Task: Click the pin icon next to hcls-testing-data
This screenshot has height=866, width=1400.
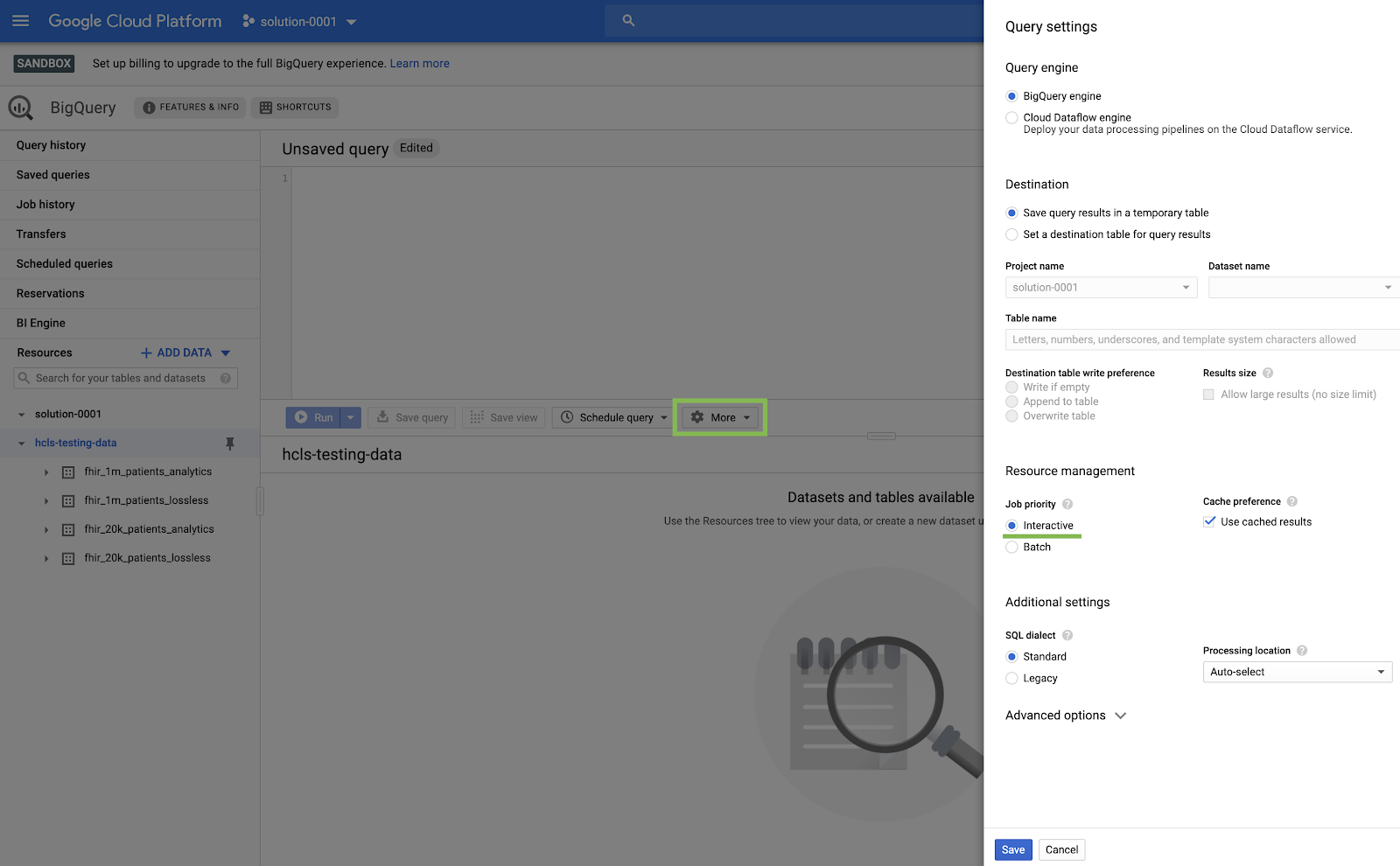Action: click(x=230, y=443)
